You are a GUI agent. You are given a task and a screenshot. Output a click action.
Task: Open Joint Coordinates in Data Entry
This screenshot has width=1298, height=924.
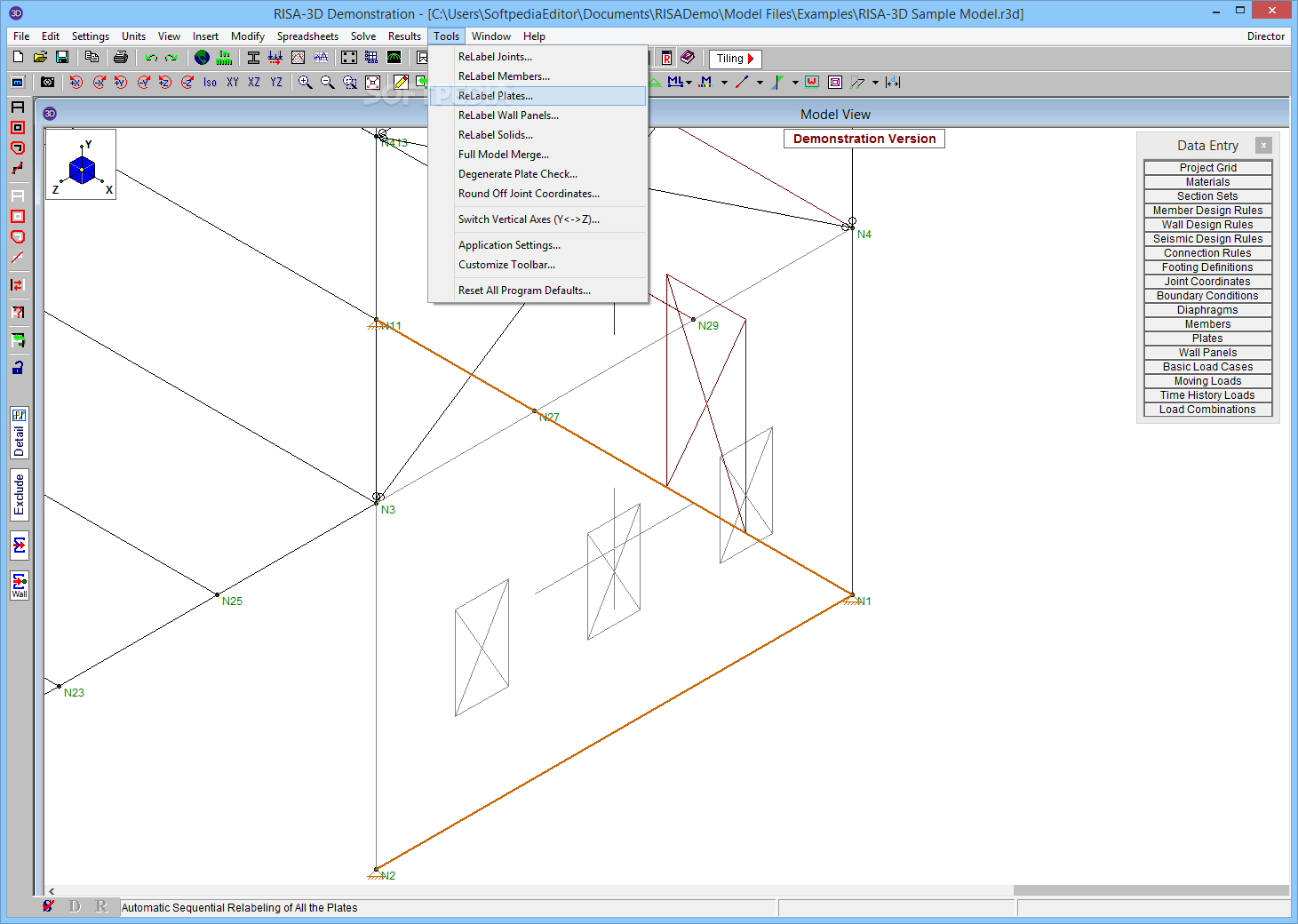tap(1208, 281)
